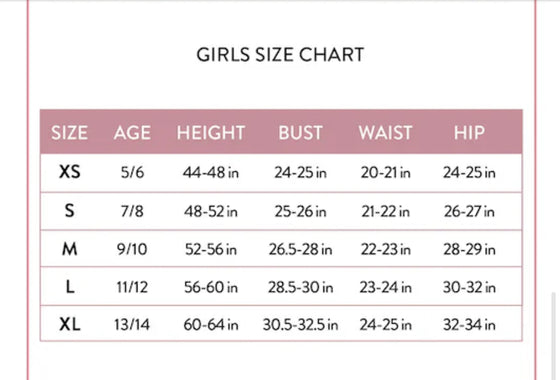Click the S size row label

[x=70, y=211]
